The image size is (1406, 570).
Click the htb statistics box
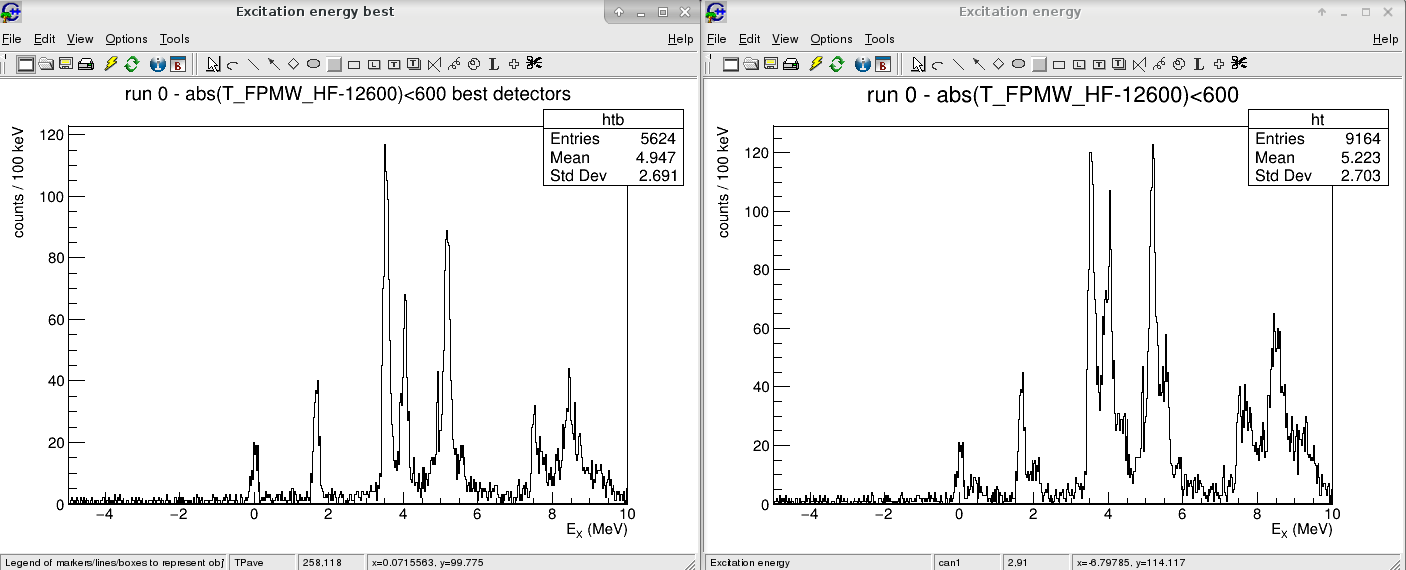click(x=613, y=147)
